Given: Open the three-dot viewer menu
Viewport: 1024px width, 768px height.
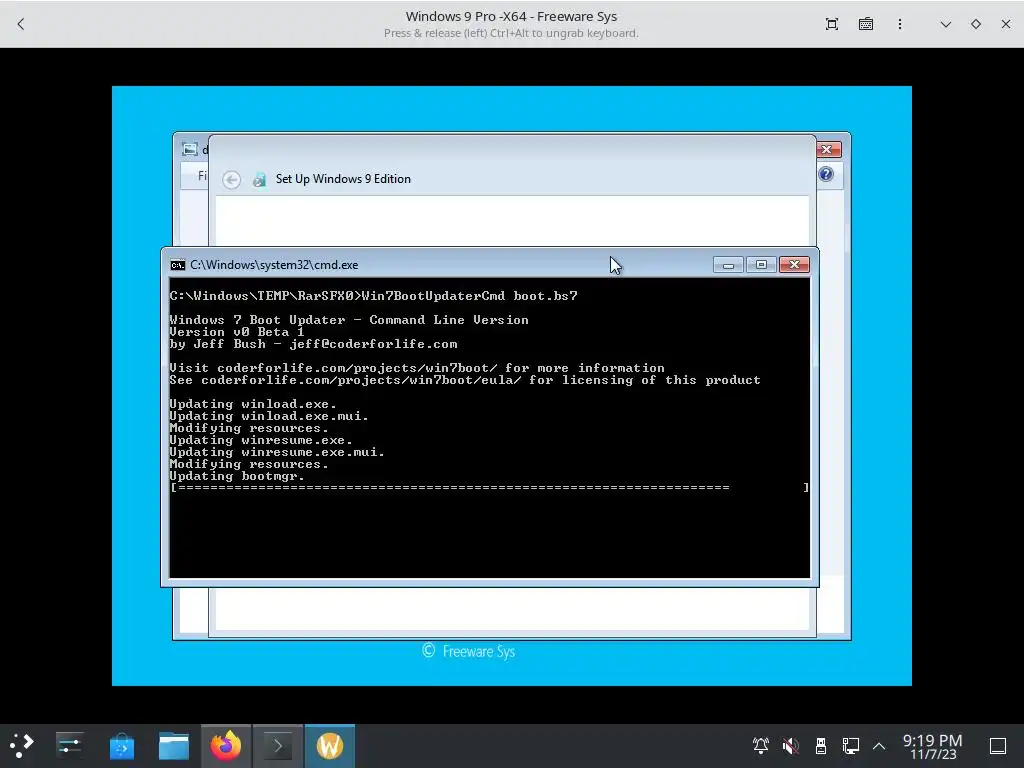Looking at the screenshot, I should click(900, 24).
